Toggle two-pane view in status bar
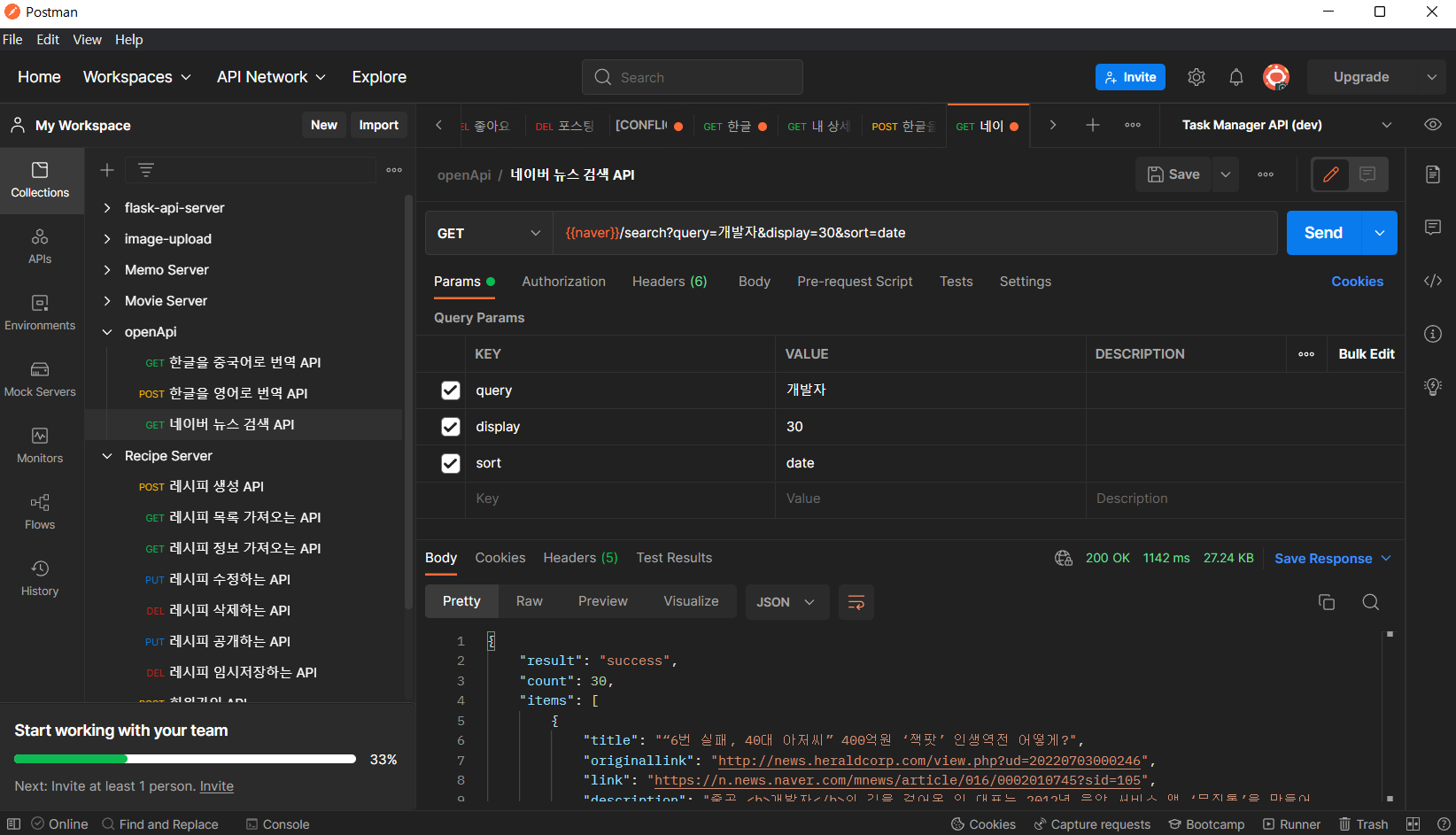 coord(1413,824)
